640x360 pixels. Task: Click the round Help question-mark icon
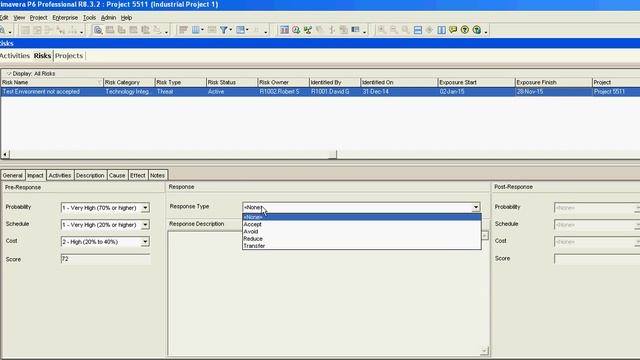tap(464, 30)
